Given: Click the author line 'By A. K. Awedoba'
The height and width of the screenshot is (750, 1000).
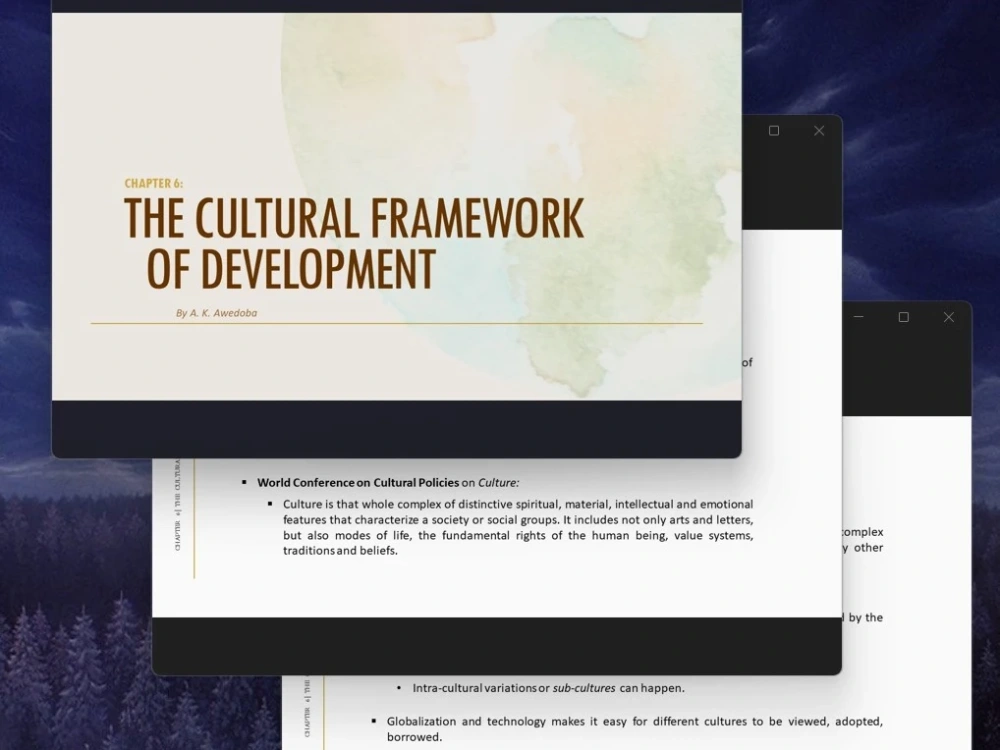Looking at the screenshot, I should tap(216, 312).
